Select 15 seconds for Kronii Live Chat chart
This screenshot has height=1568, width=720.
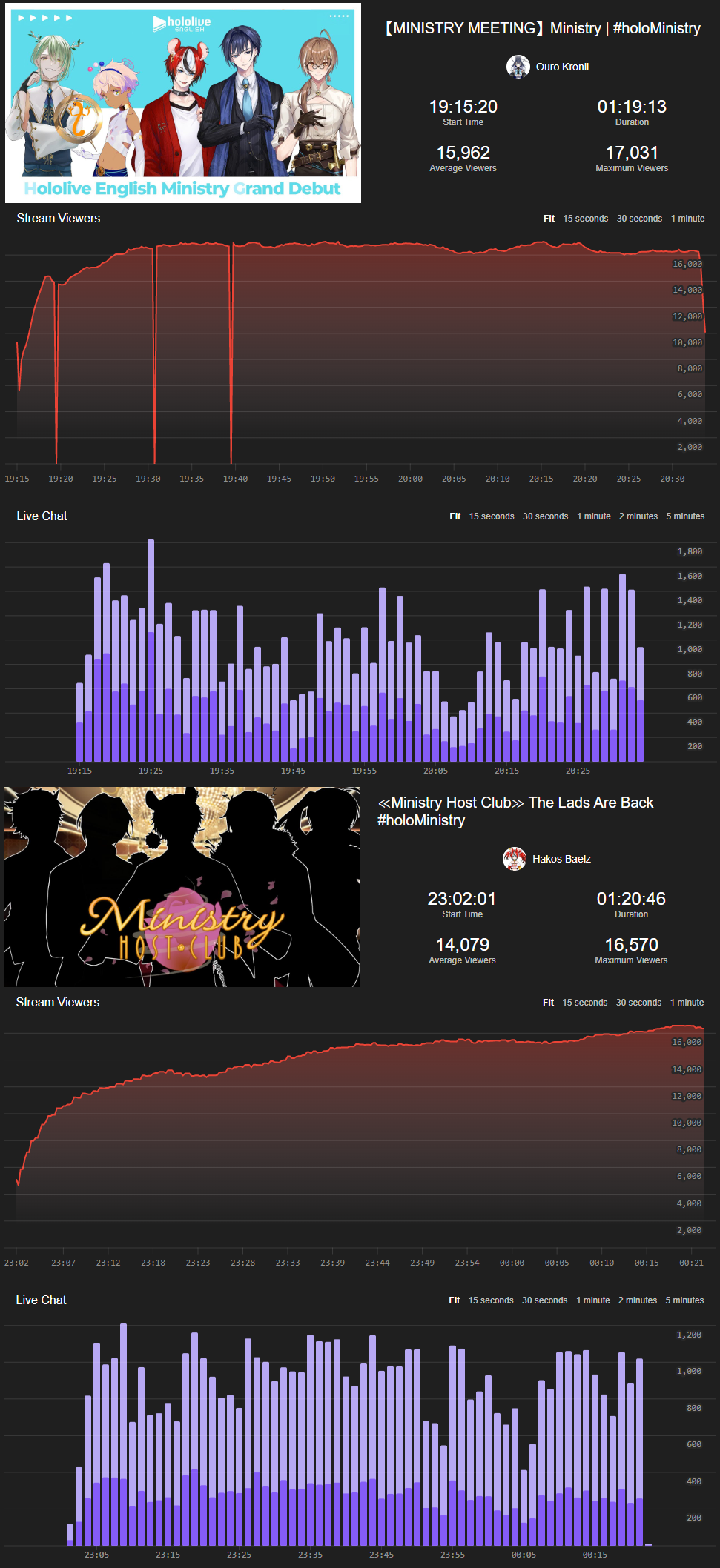point(492,516)
